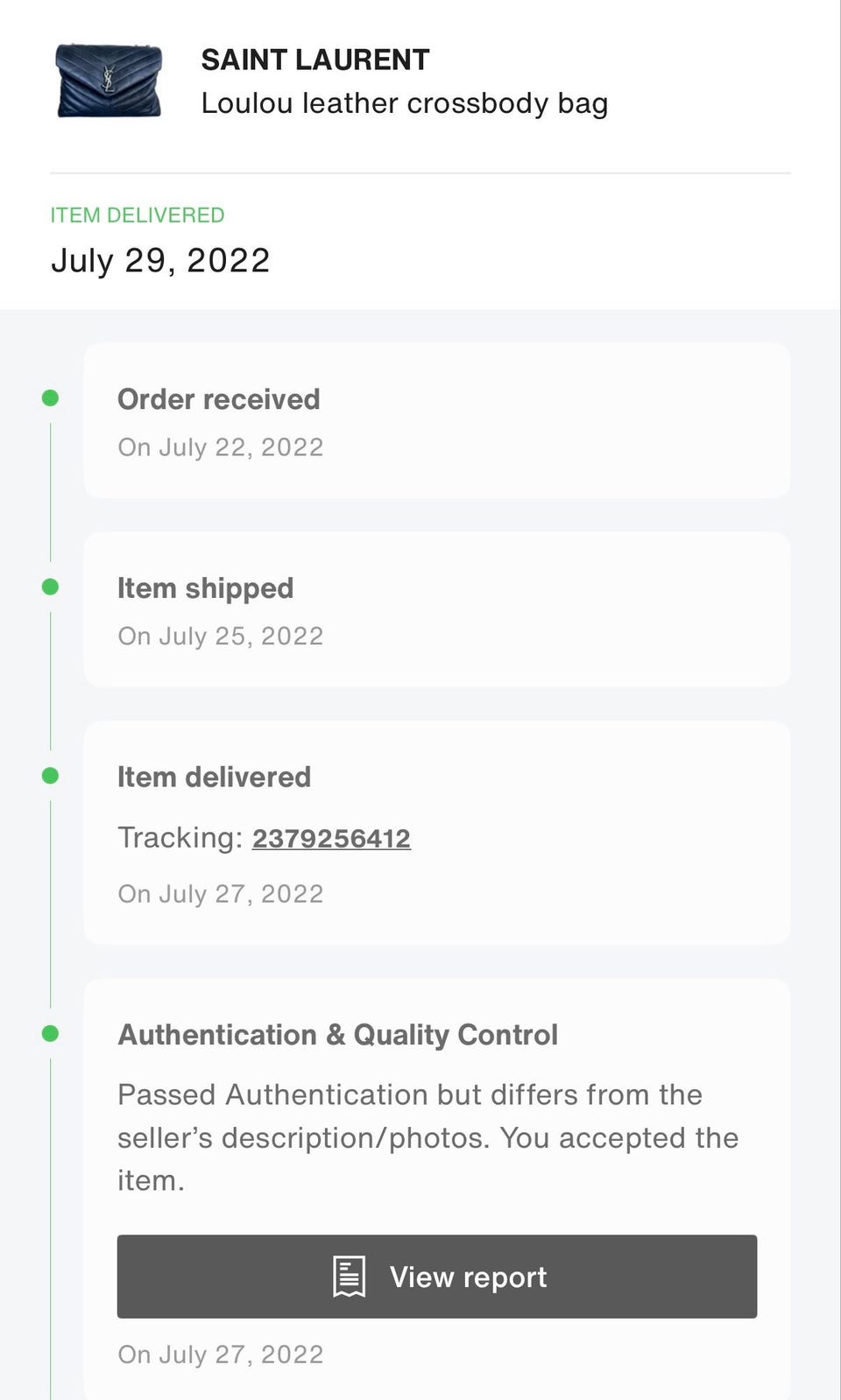Tap the green dot beside Item shipped
The height and width of the screenshot is (1400, 841).
click(x=51, y=587)
